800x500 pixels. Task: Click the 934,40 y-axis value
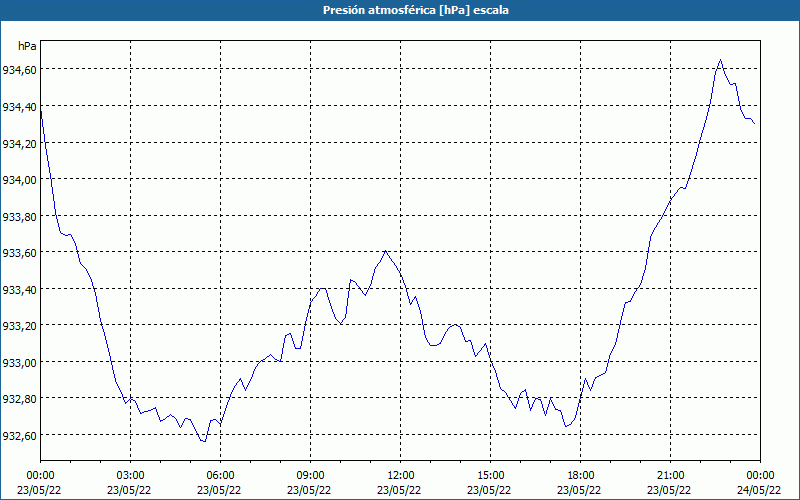tap(19, 107)
